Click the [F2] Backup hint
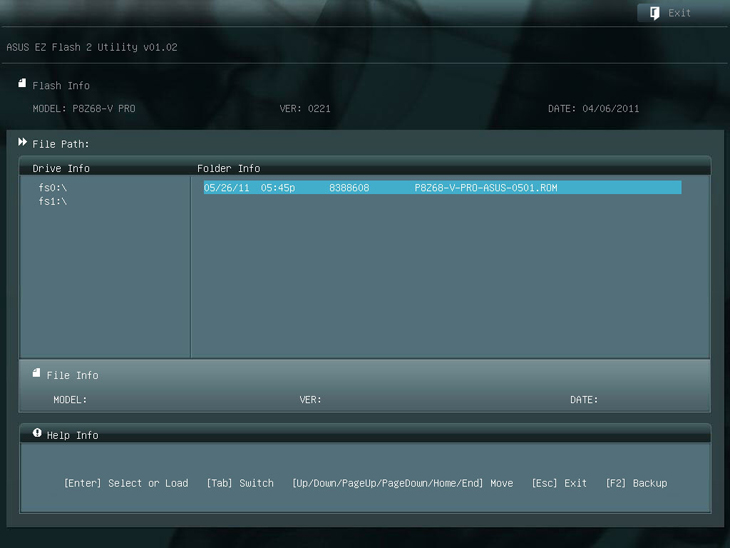730x548 pixels. tap(636, 483)
